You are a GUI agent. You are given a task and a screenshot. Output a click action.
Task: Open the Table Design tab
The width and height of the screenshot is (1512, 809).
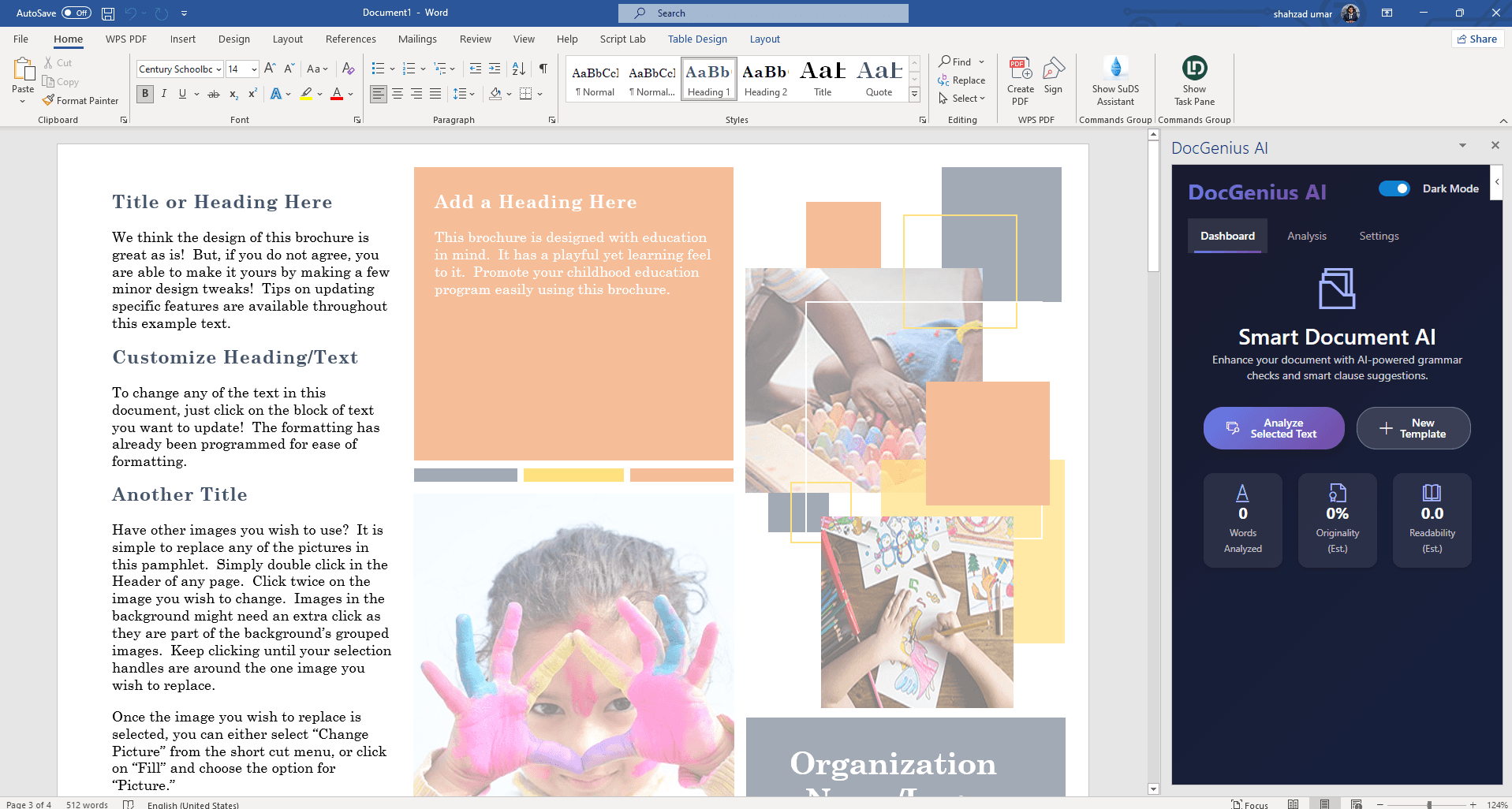coord(697,39)
